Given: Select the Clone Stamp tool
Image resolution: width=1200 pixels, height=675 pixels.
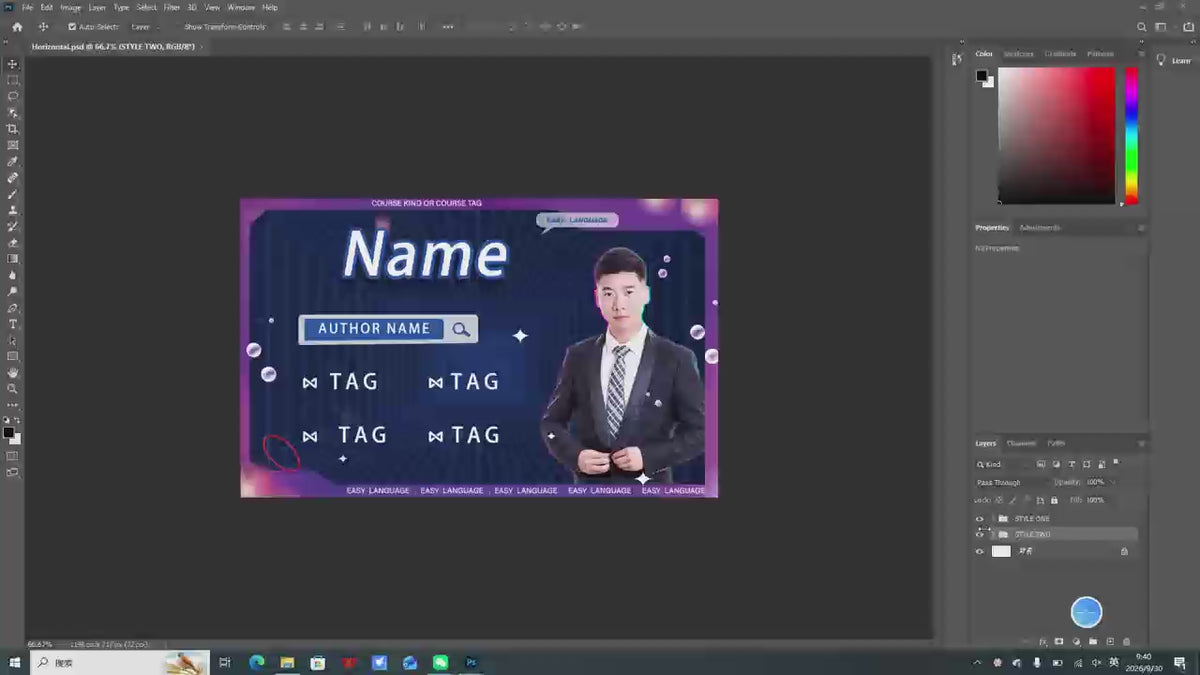Looking at the screenshot, I should (13, 210).
